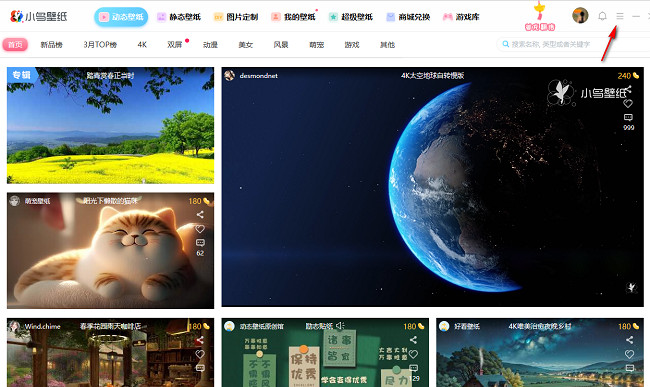Screen dimensions: 650x387
Task: Open the user avatar profile
Action: point(580,16)
